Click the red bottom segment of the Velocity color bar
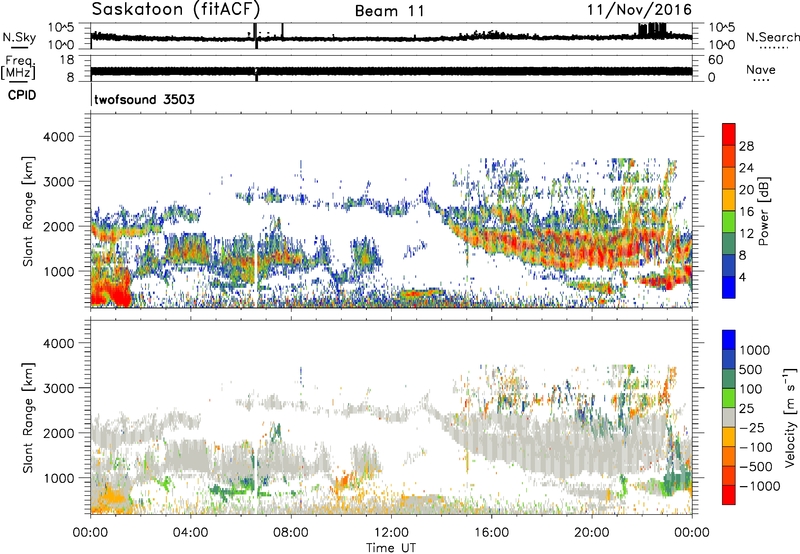 [x=729, y=495]
